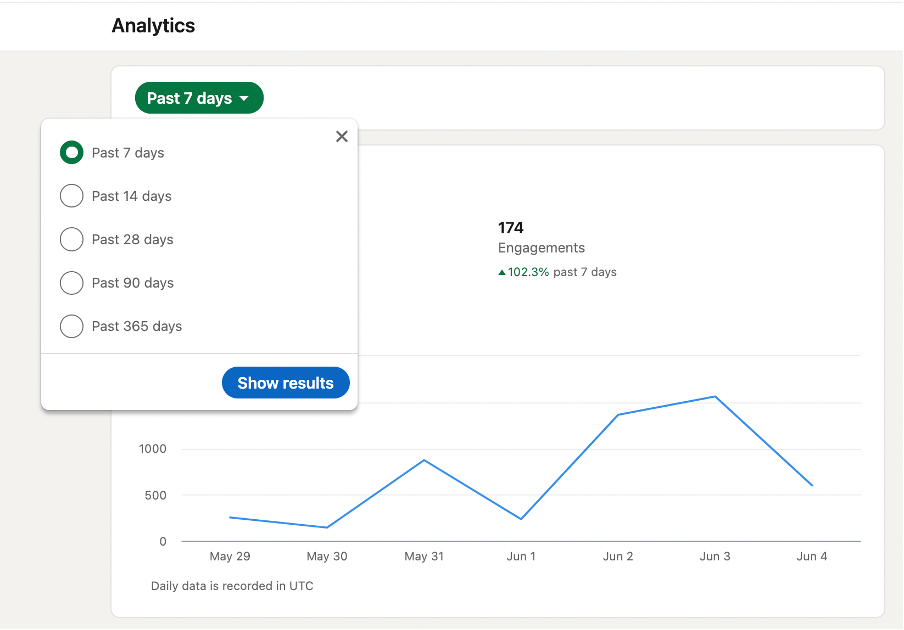Click the green up-triangle next to 102.3%
This screenshot has height=630, width=904.
coord(502,273)
